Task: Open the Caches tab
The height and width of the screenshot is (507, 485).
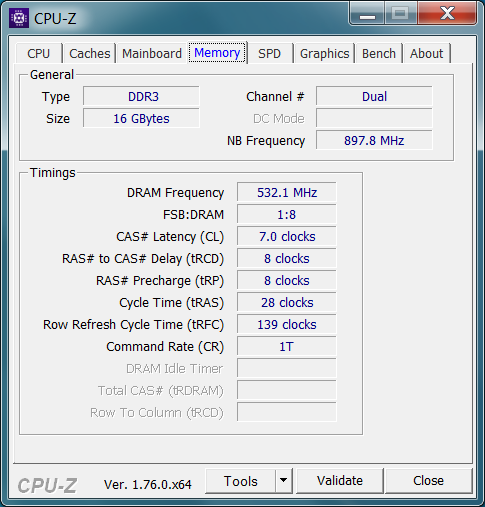Action: tap(90, 54)
